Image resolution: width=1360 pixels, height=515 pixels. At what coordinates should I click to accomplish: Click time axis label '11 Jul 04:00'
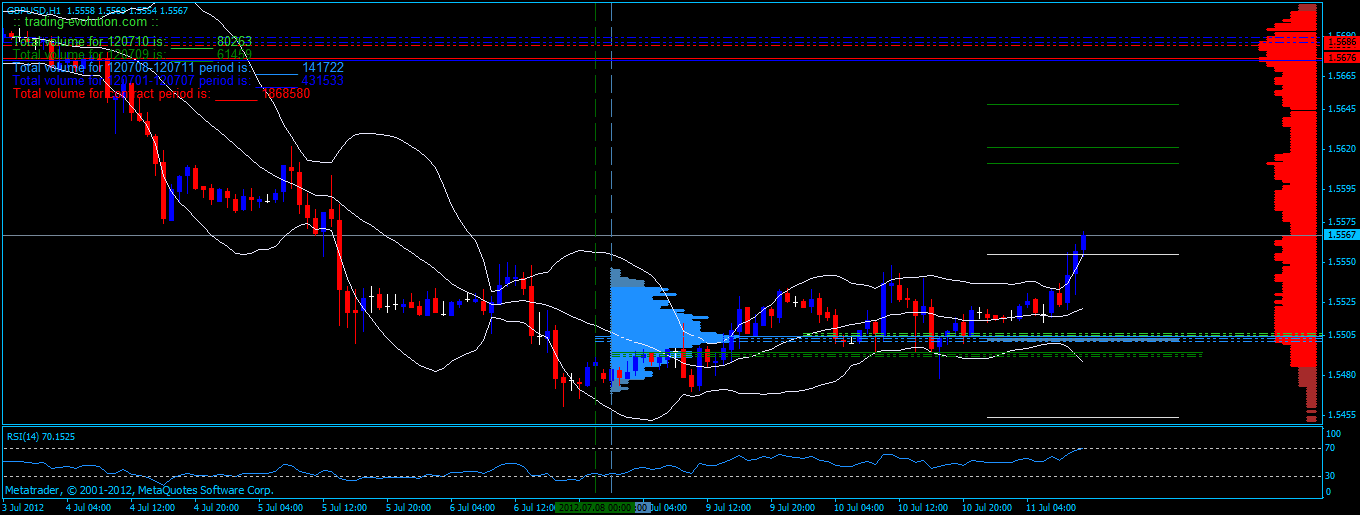[x=1050, y=507]
